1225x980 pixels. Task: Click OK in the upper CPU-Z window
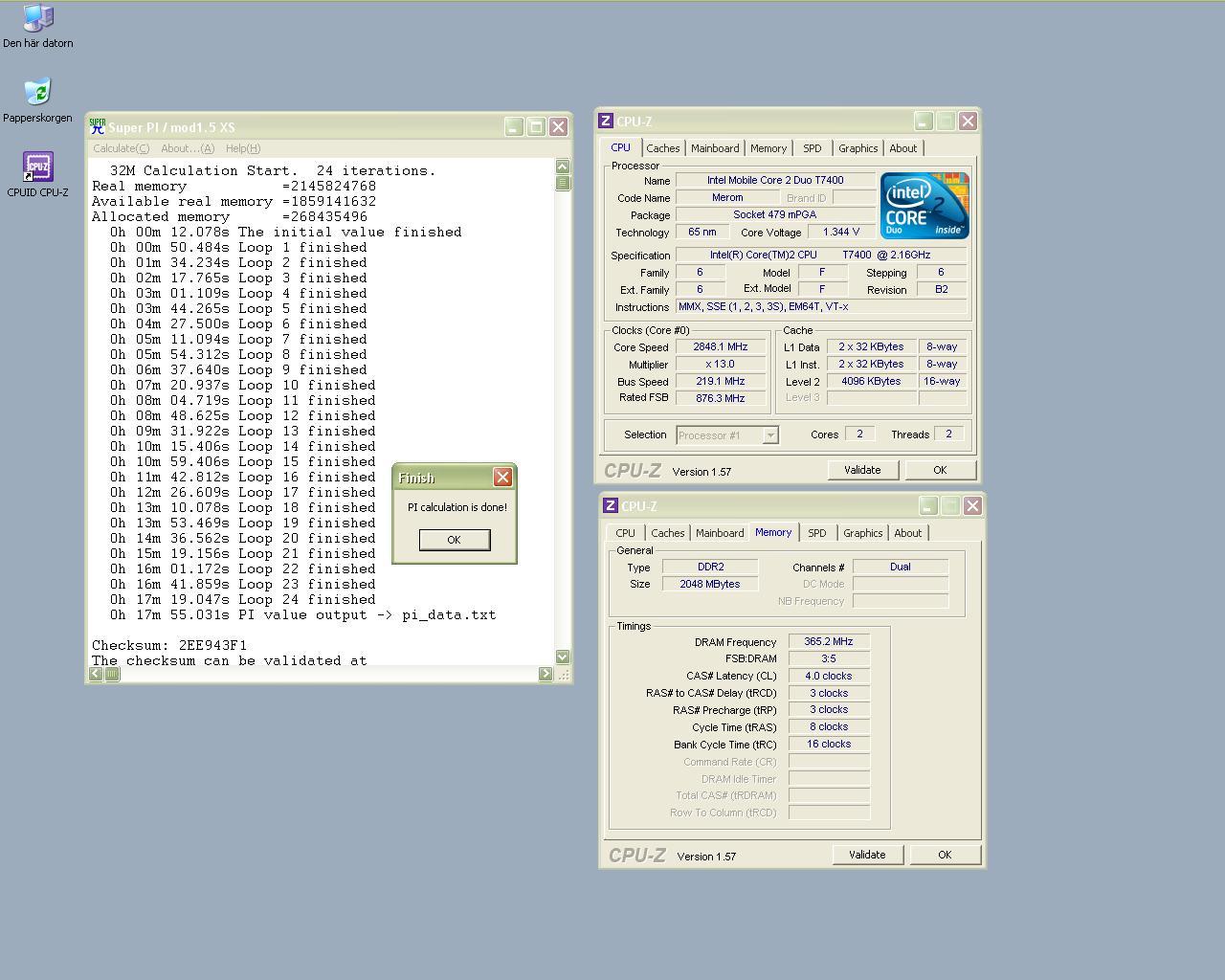tap(940, 470)
